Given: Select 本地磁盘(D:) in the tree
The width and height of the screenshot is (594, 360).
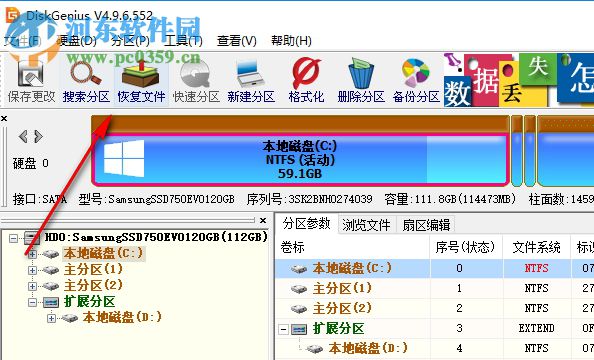Looking at the screenshot, I should click(x=122, y=317).
